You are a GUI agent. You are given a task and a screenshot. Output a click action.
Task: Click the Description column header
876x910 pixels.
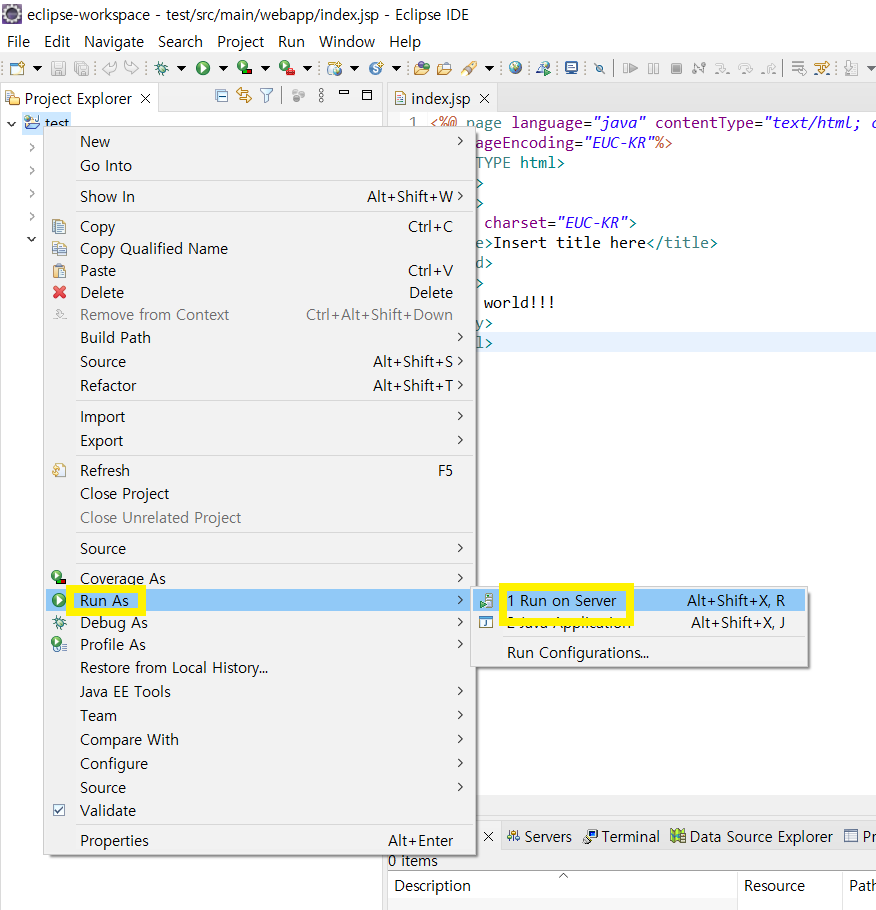[x=562, y=886]
